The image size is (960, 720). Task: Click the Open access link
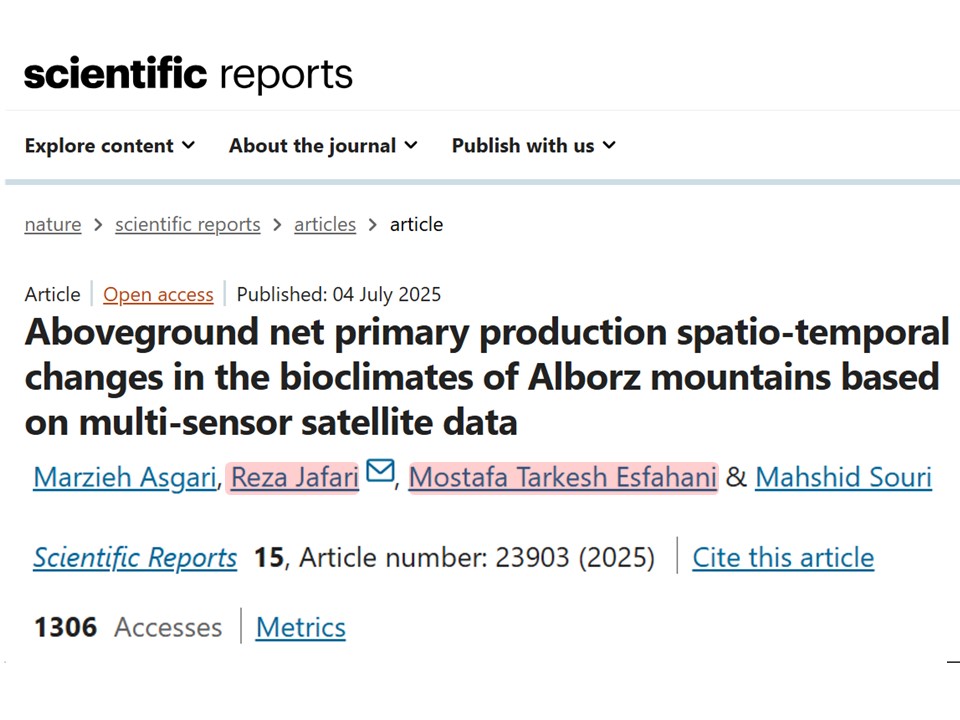[158, 295]
